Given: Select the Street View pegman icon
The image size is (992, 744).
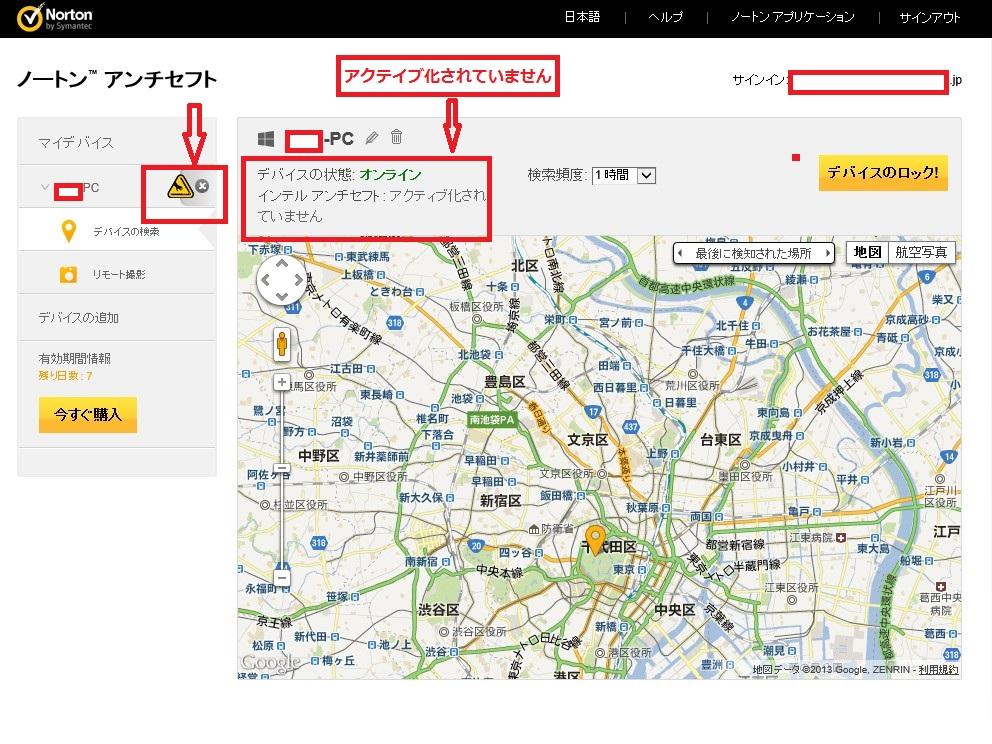Looking at the screenshot, I should tap(282, 345).
